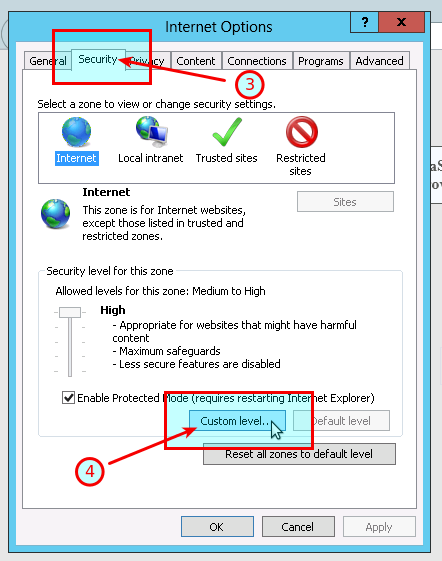The width and height of the screenshot is (442, 561).
Task: Open the Advanced tab
Action: pos(379,61)
